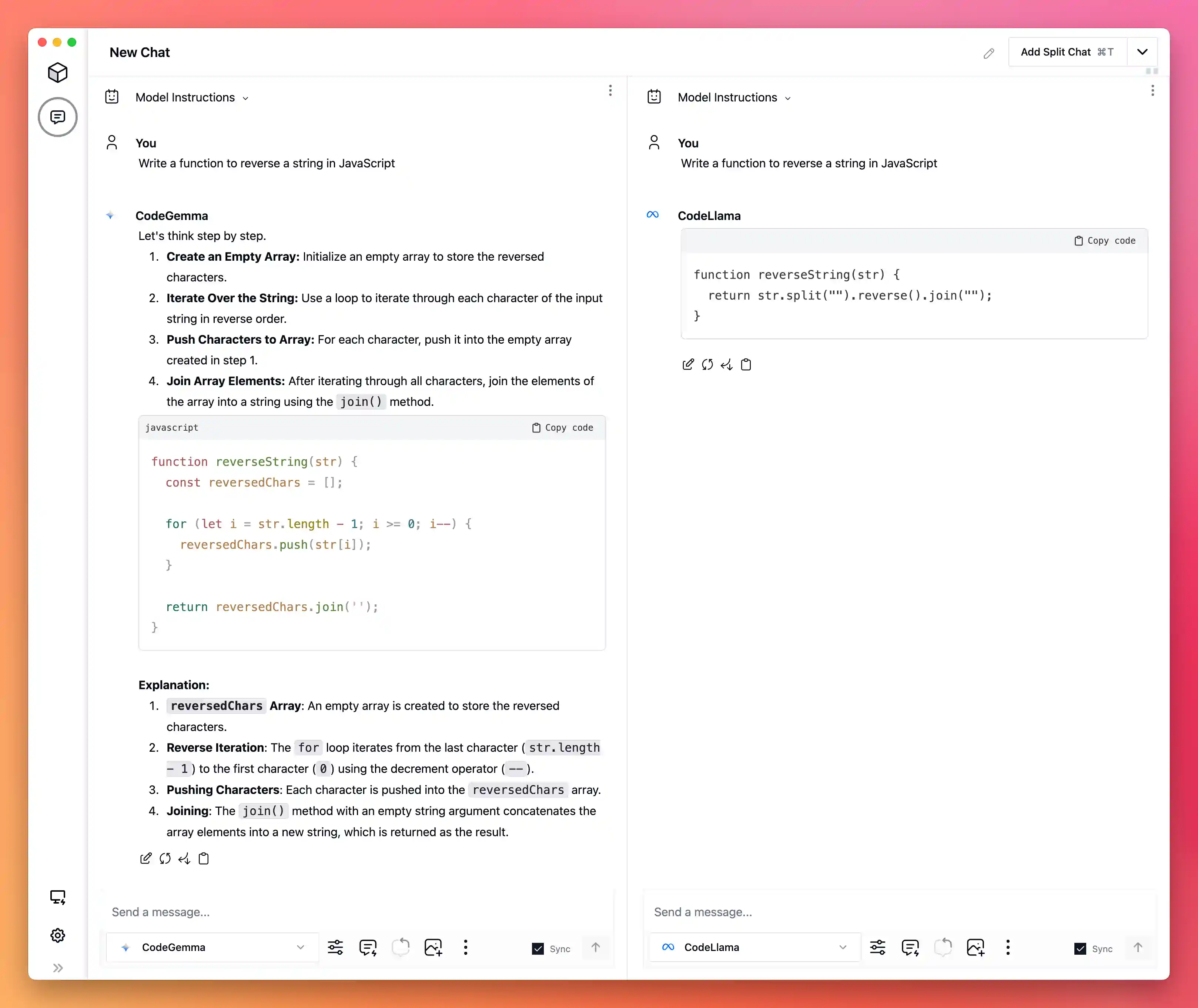This screenshot has height=1008, width=1198.
Task: Click Copy code on CodeLlama code block
Action: pos(1105,241)
